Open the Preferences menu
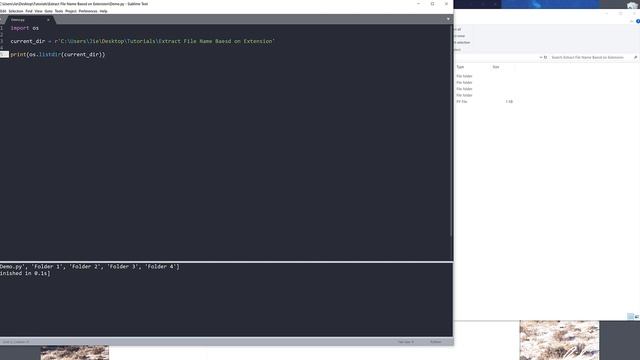The image size is (640, 360). click(x=88, y=11)
